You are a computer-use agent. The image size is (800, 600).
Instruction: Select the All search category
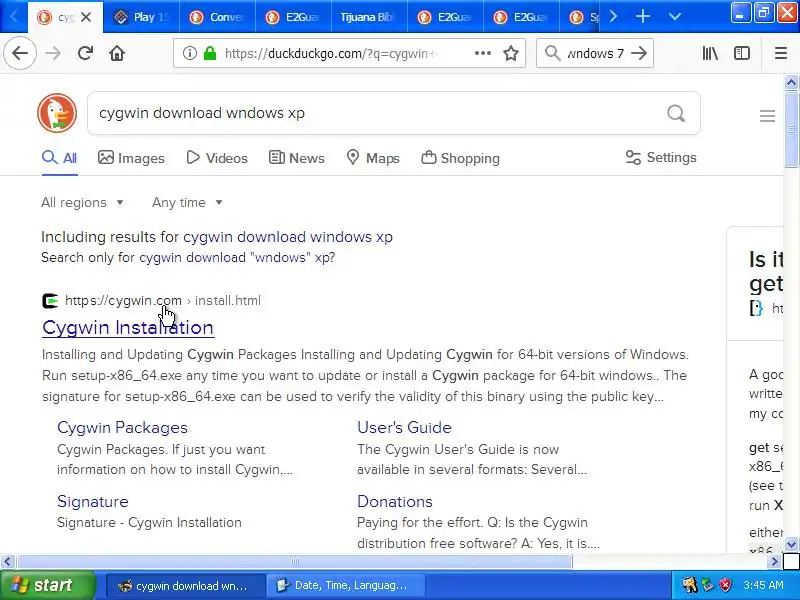coord(59,158)
